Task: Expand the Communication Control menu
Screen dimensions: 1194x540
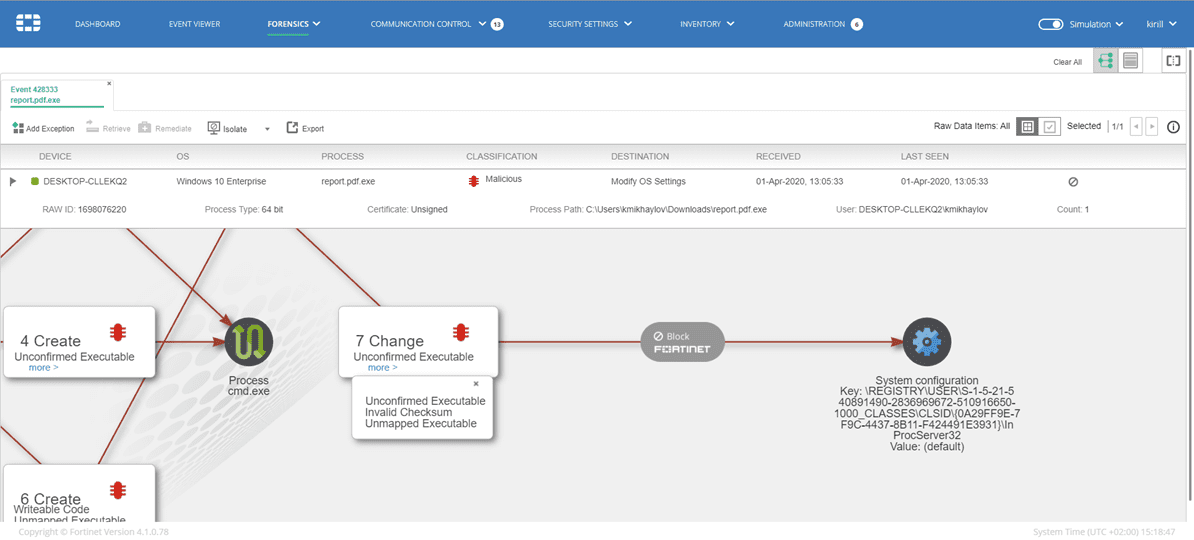Action: point(428,24)
